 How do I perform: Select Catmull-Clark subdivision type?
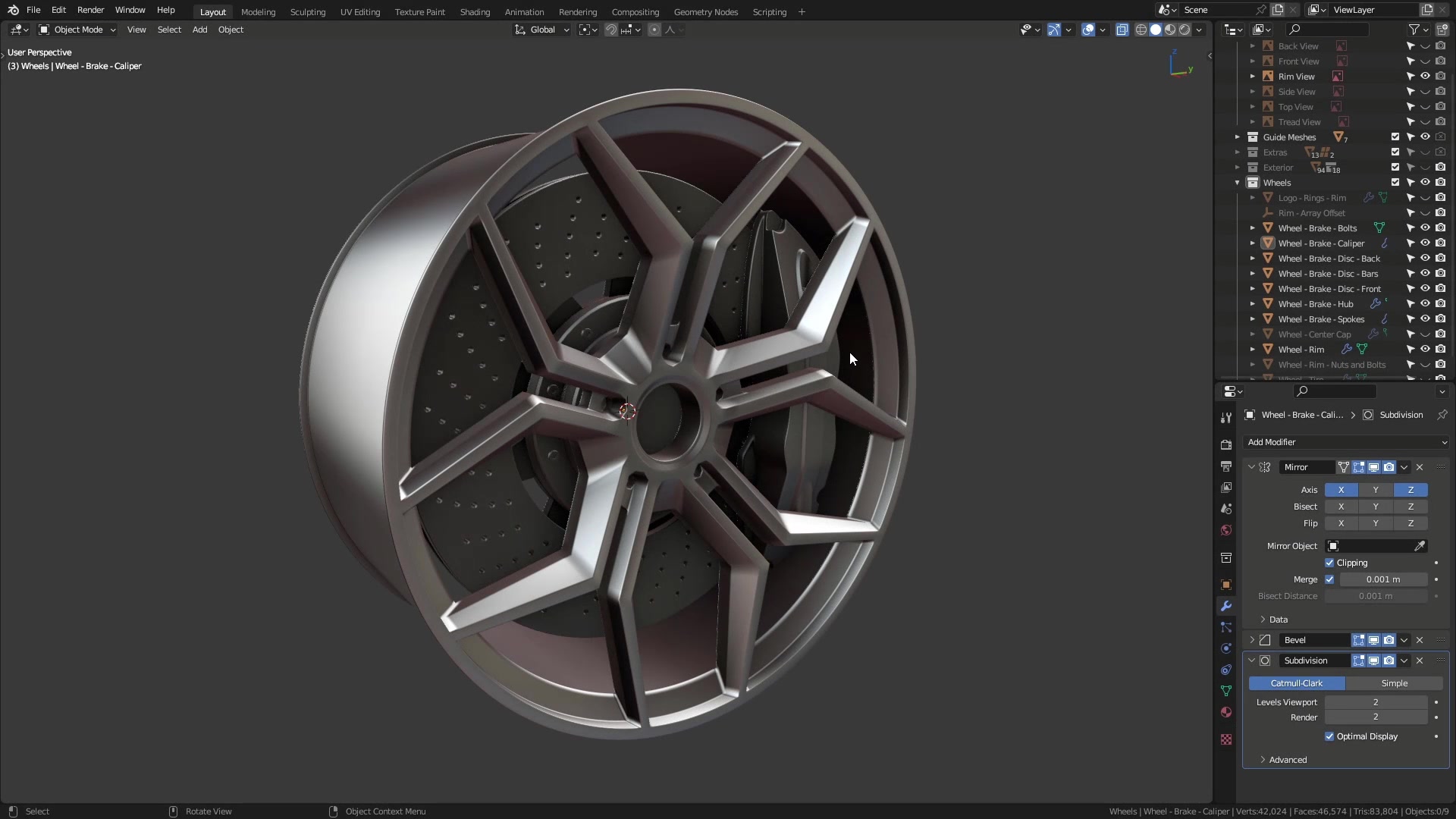[1297, 683]
